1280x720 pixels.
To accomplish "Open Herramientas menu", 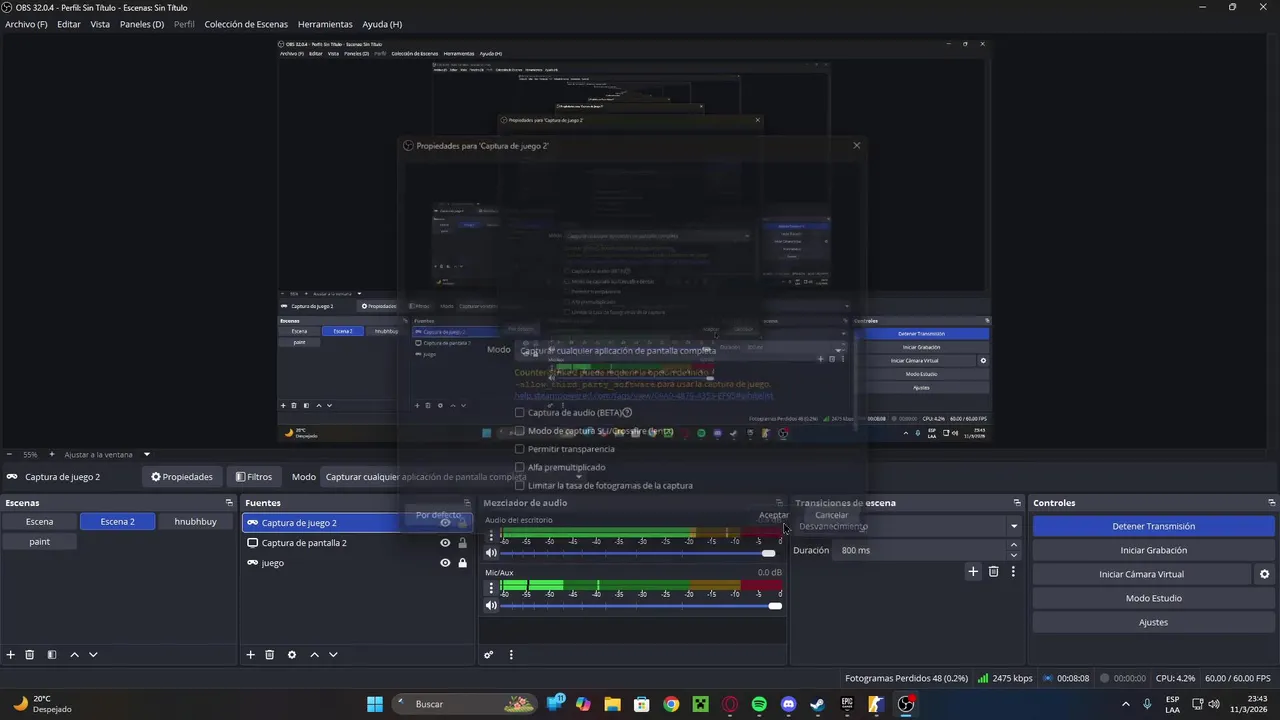I will pyautogui.click(x=325, y=24).
